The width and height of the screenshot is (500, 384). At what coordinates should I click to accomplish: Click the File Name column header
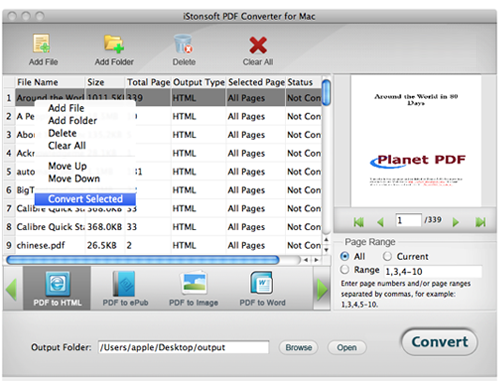coord(50,82)
